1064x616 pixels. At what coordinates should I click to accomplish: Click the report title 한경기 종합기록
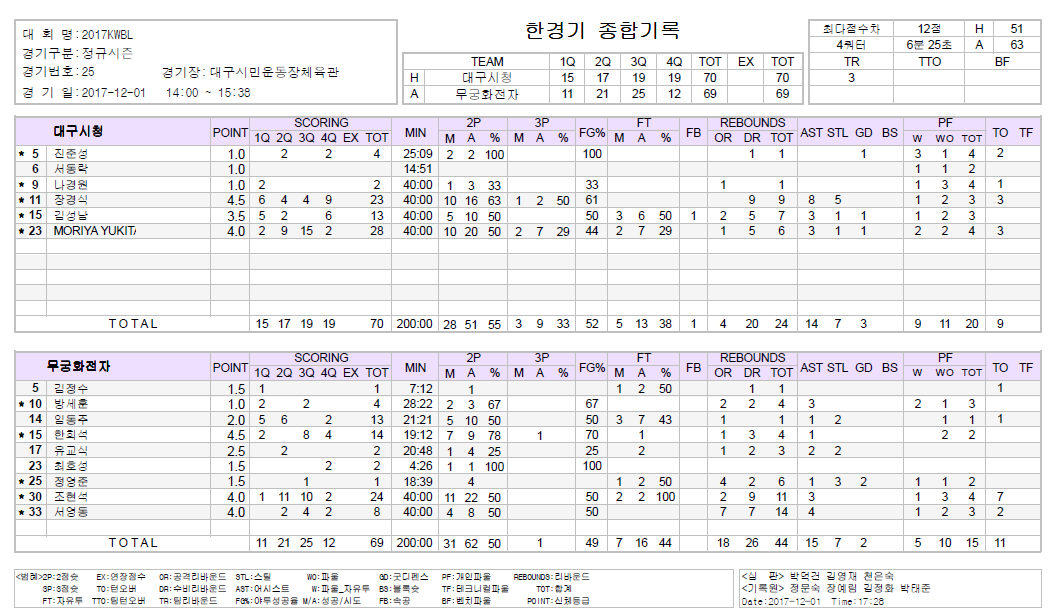click(x=602, y=31)
